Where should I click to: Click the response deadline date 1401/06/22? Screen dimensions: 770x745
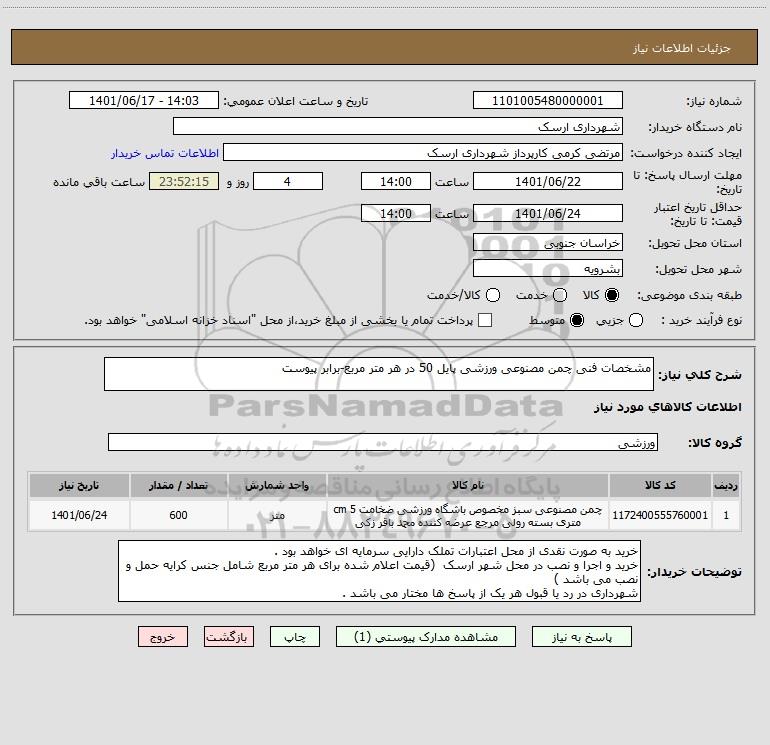[x=548, y=181]
